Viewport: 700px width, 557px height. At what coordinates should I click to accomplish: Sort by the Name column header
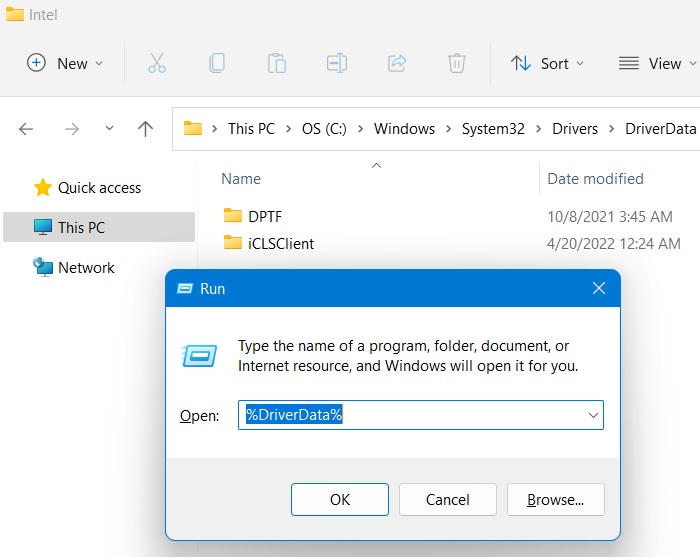(x=241, y=179)
